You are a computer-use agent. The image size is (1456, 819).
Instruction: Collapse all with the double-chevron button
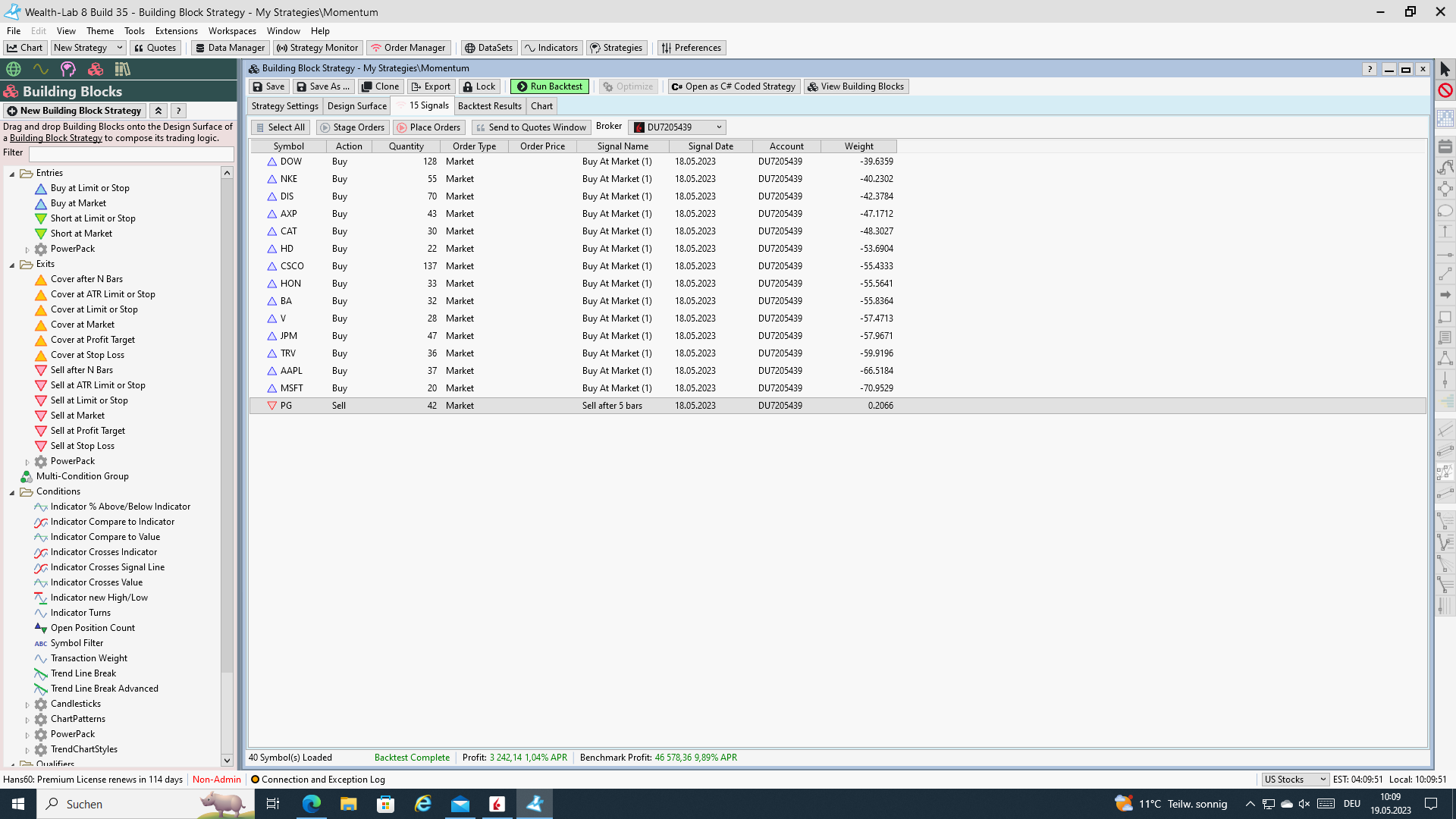point(158,111)
